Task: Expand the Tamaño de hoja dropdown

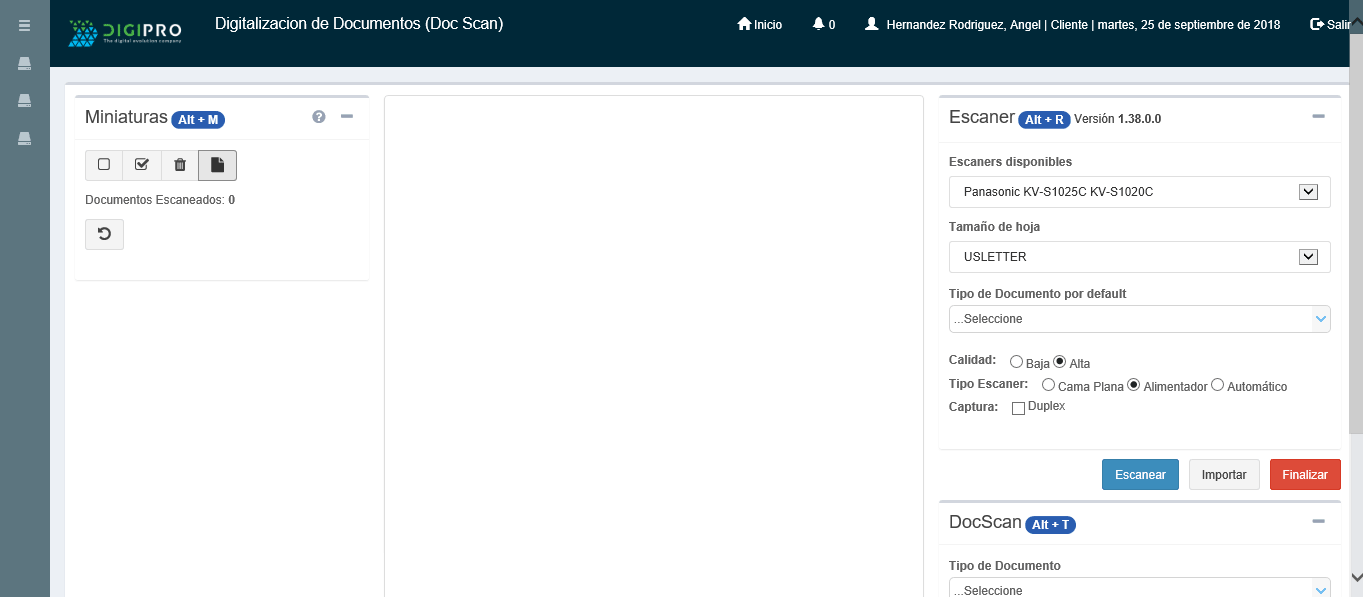Action: coord(1139,257)
